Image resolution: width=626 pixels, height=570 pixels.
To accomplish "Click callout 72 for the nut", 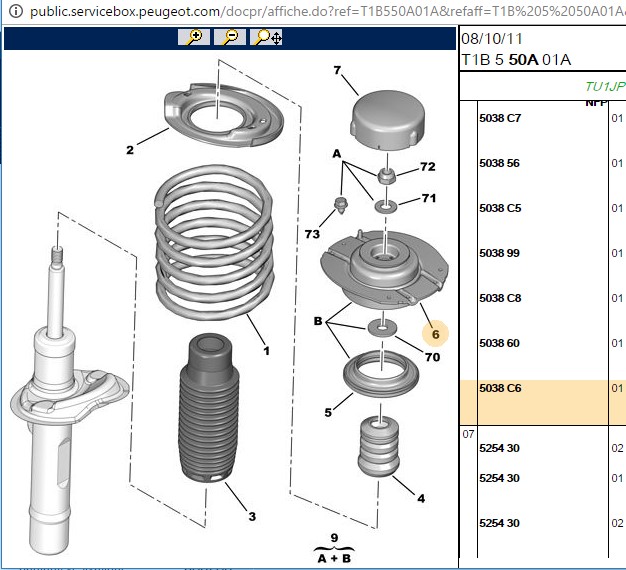I will [428, 166].
